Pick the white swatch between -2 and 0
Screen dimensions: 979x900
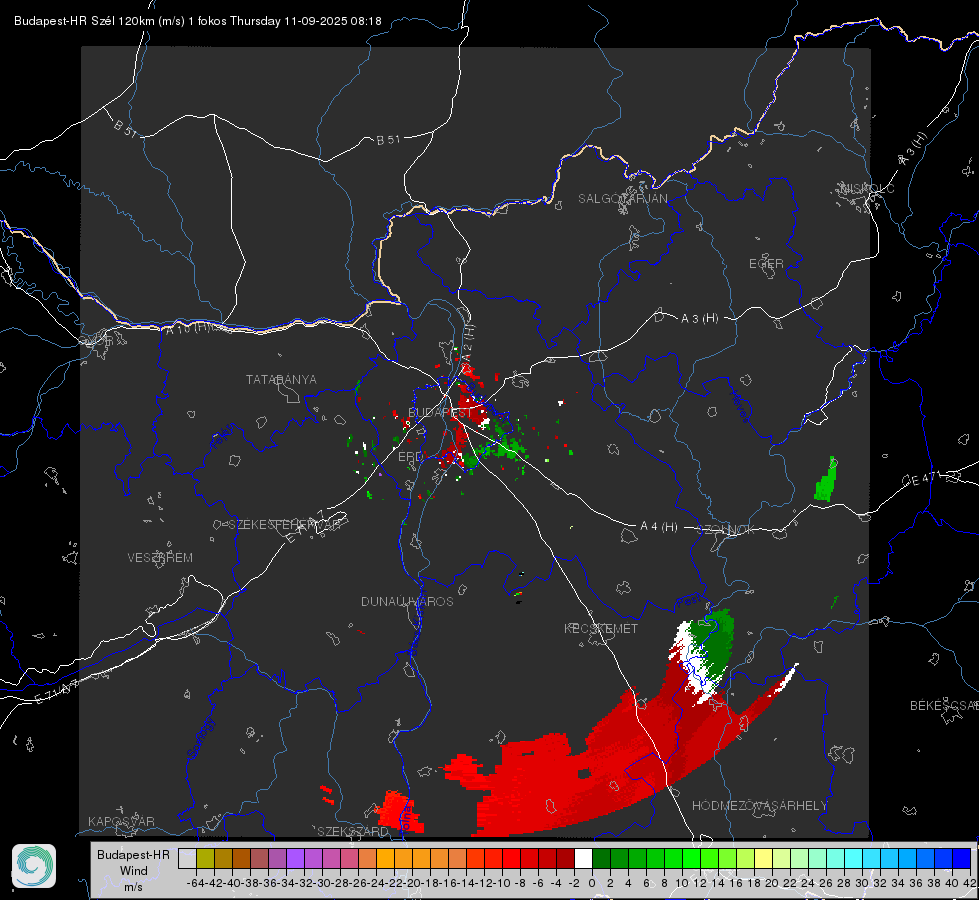pyautogui.click(x=583, y=858)
